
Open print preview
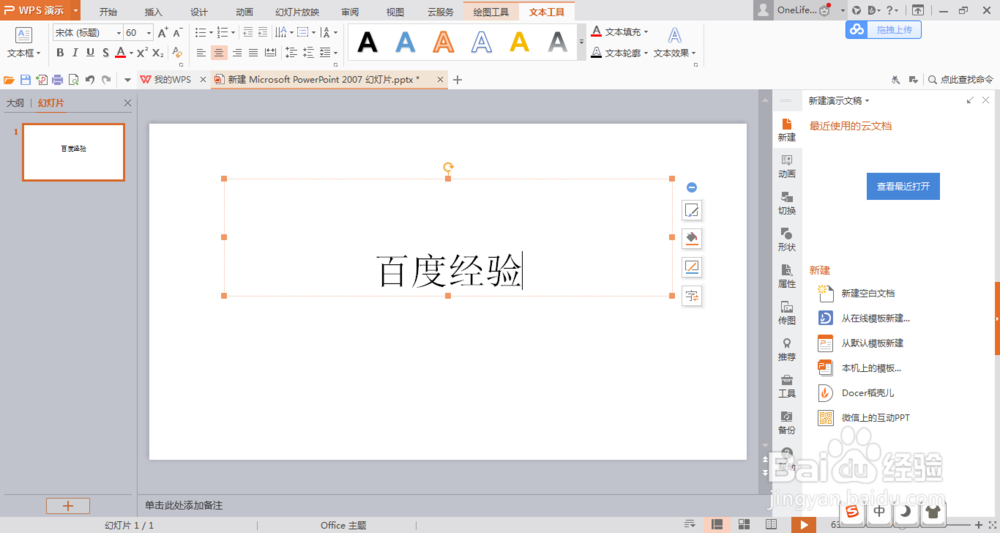point(73,80)
